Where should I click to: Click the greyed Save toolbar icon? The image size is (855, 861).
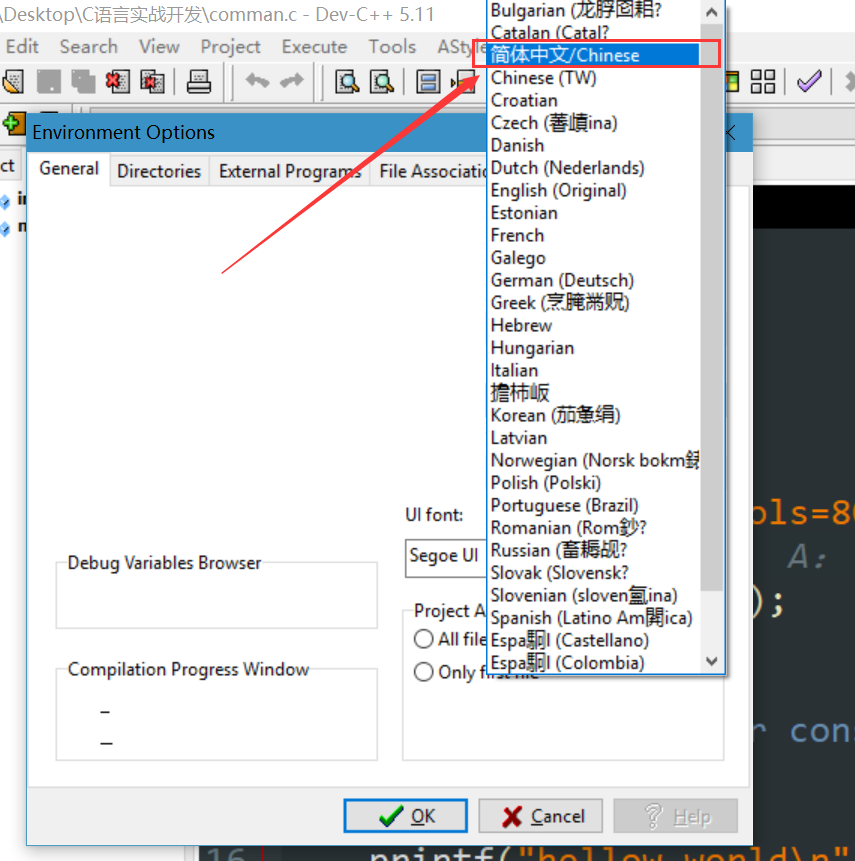(x=48, y=82)
